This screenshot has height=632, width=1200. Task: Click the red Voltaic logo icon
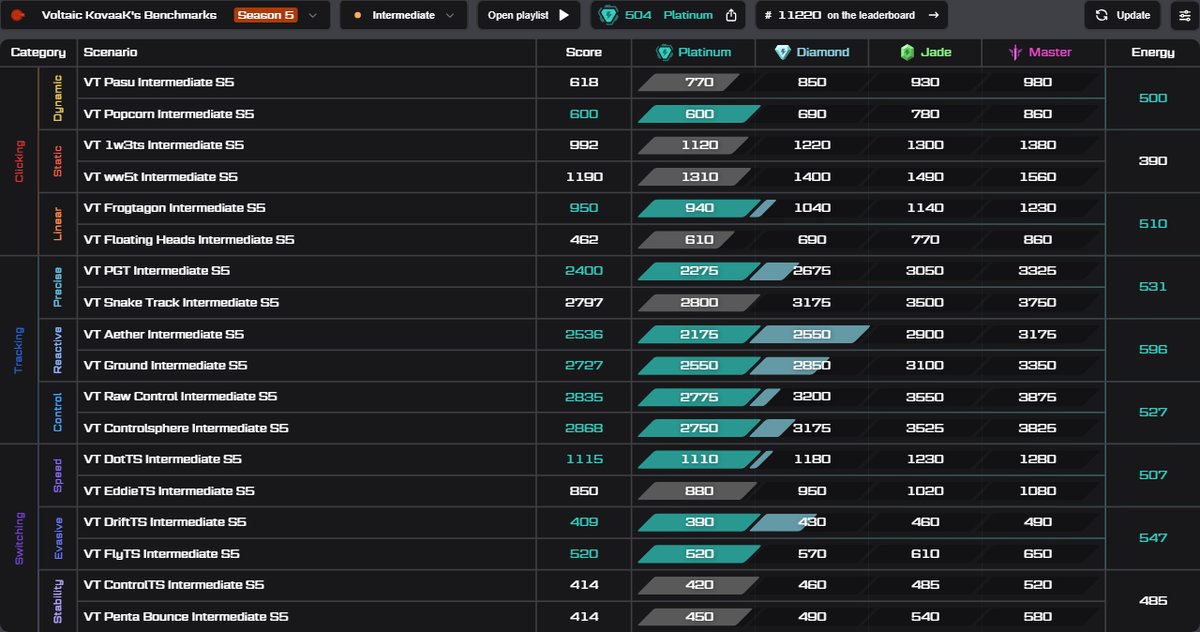[17, 15]
